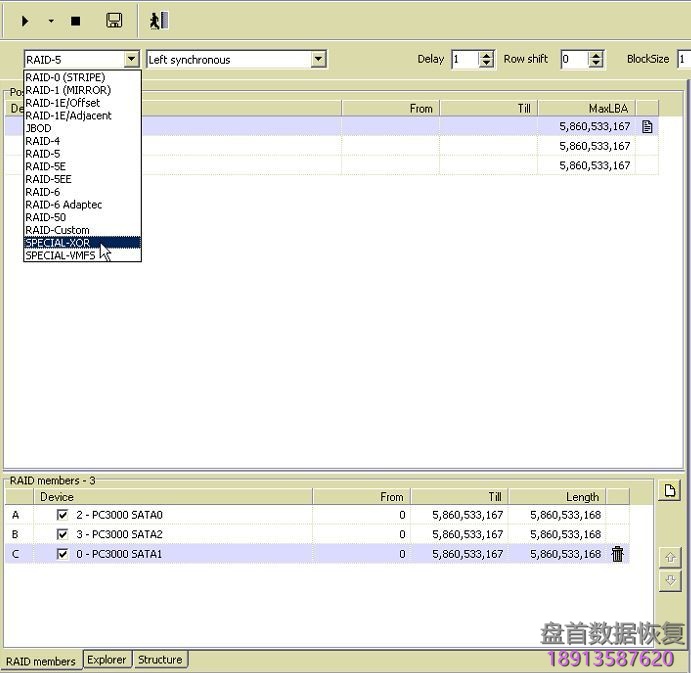This screenshot has width=691, height=673.
Task: Choose SPECIAL-VMFS option
Action: 82,256
